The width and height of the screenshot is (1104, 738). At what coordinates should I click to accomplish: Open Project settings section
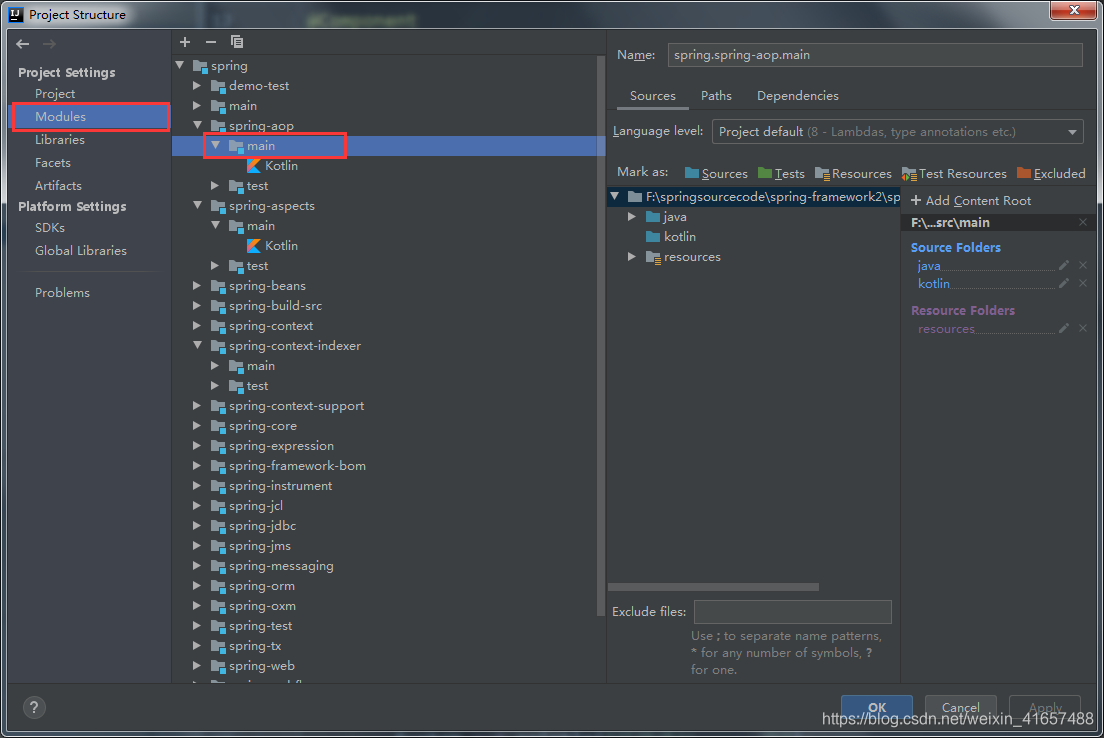point(55,94)
